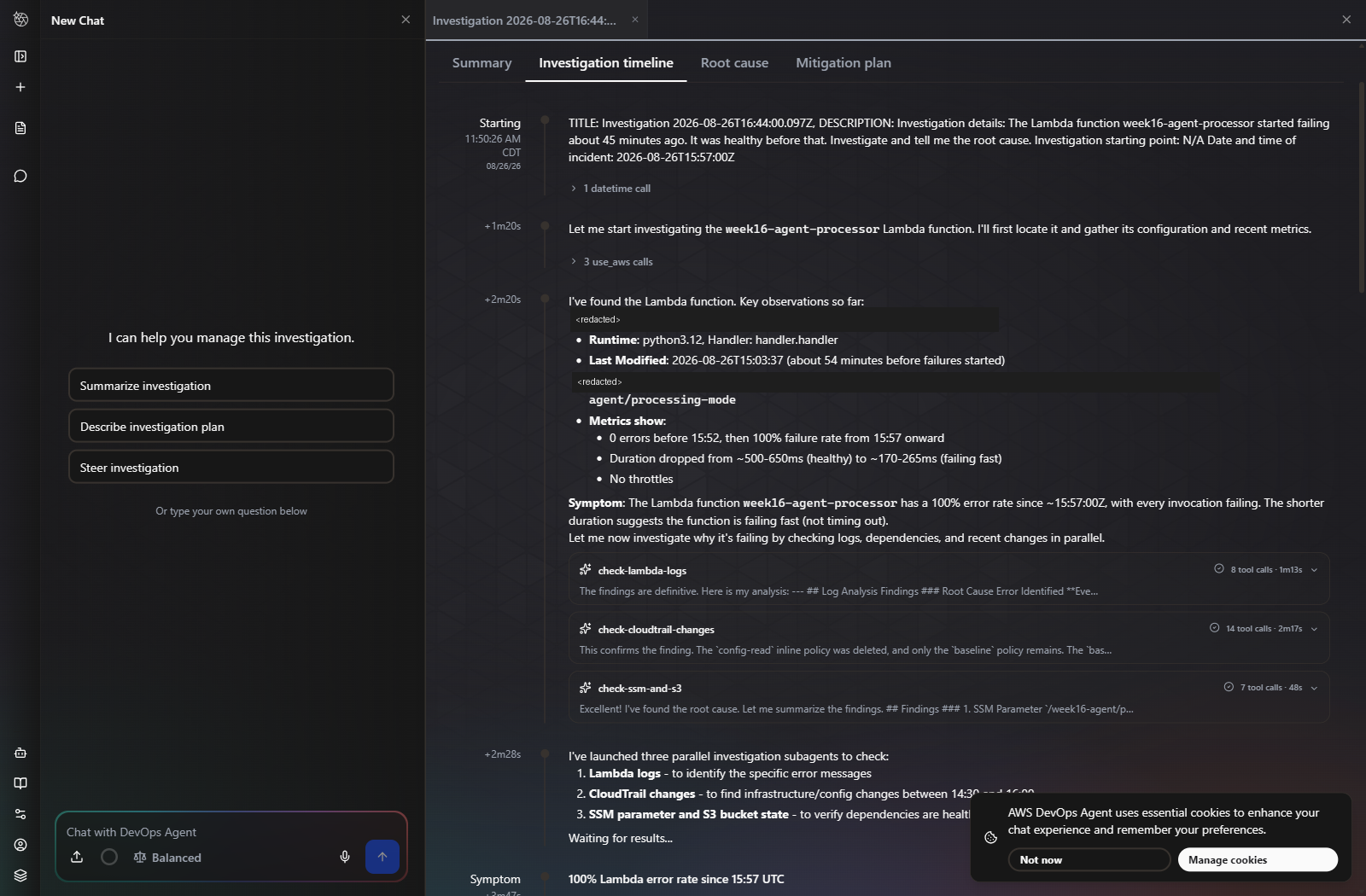The width and height of the screenshot is (1366, 896).
Task: Click the agent/processing-mode text
Action: (x=663, y=399)
